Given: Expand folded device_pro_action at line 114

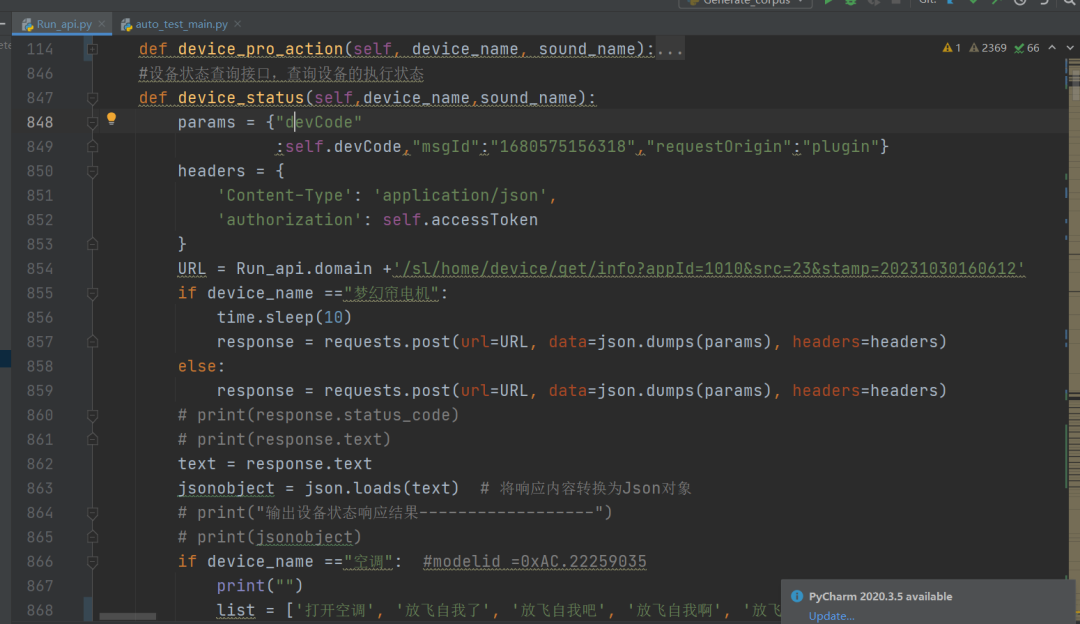Looking at the screenshot, I should pyautogui.click(x=92, y=49).
